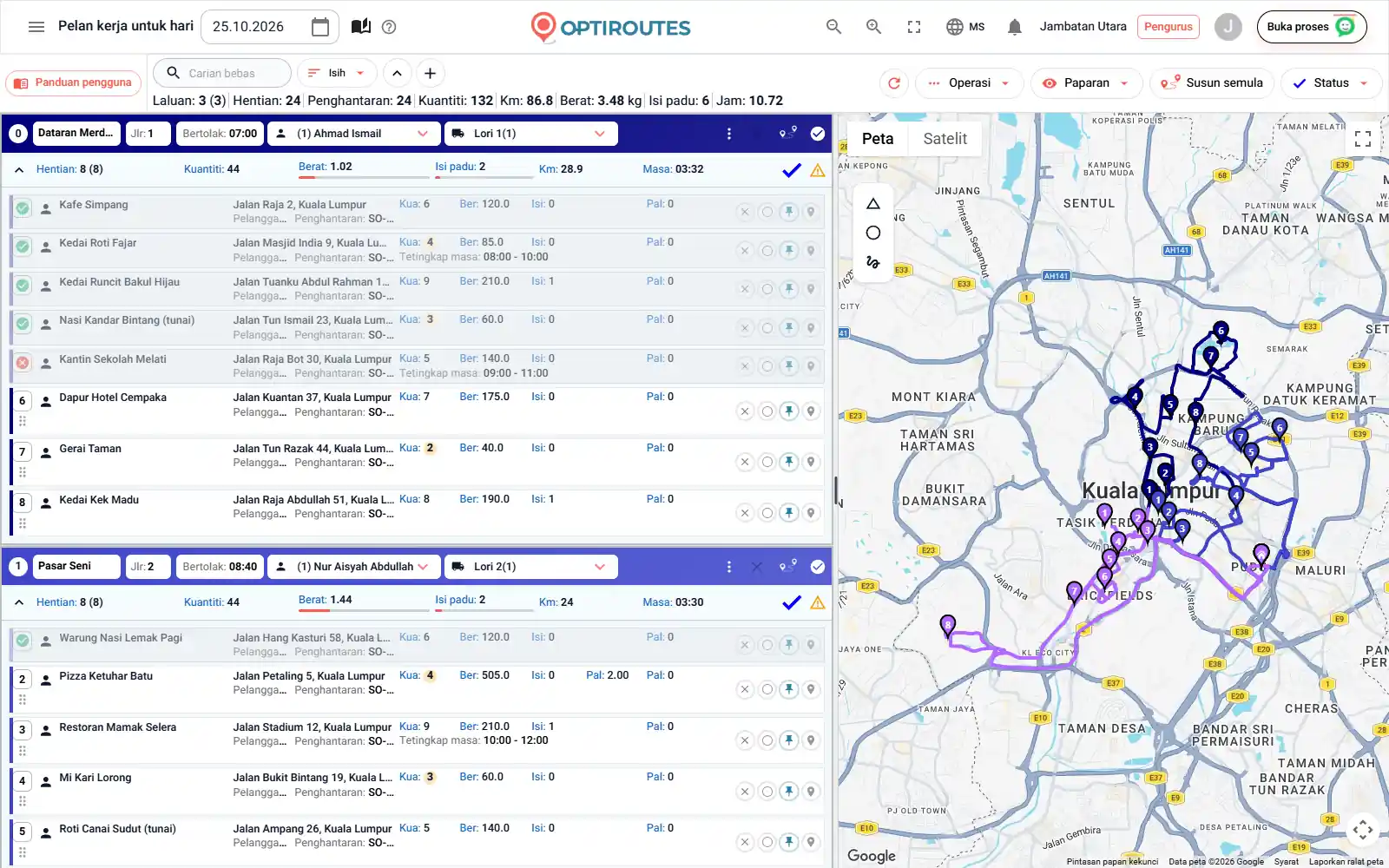The image size is (1389, 868).
Task: Toggle the map view book icon
Action: [361, 27]
